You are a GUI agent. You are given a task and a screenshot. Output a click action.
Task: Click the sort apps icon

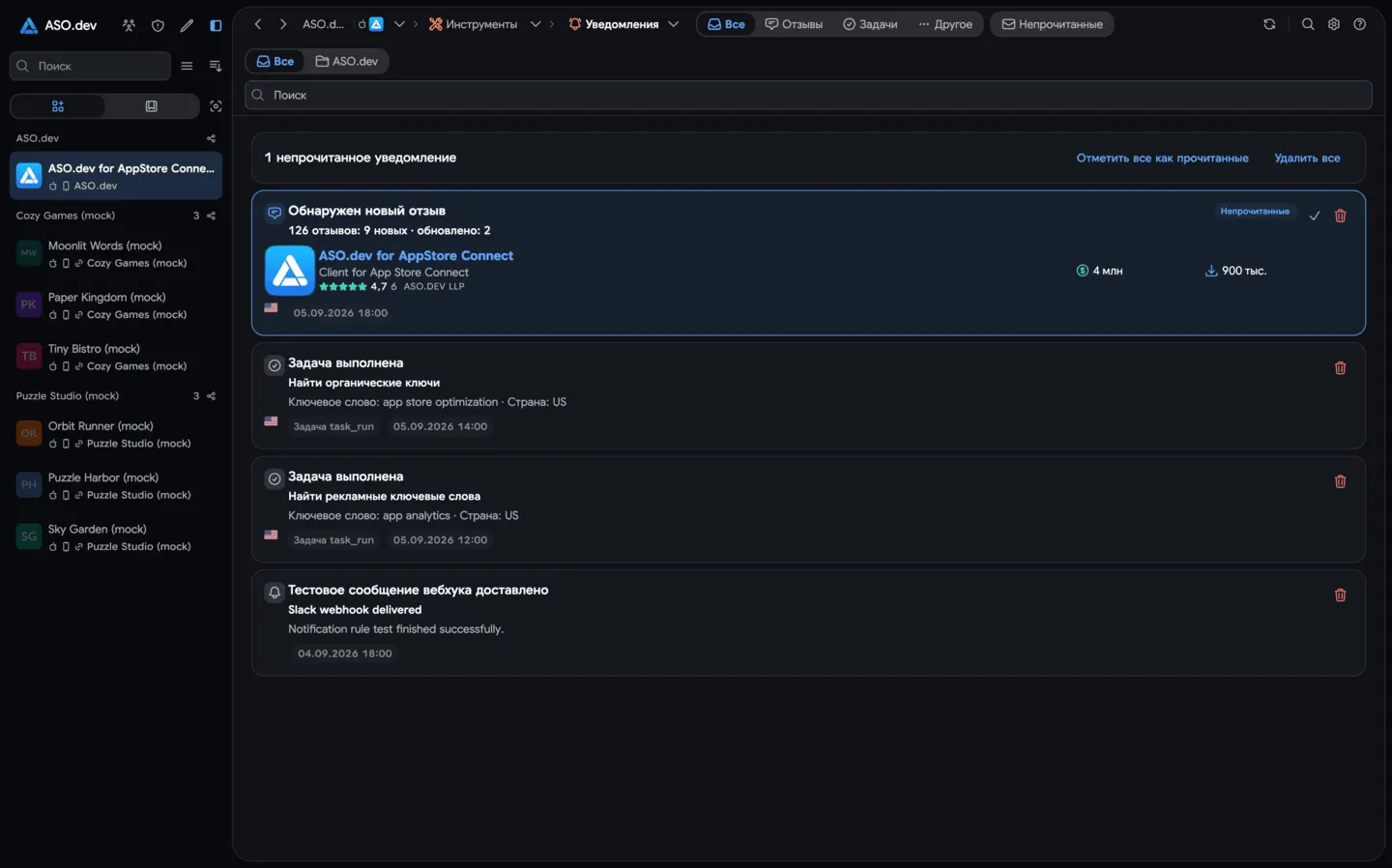[216, 66]
